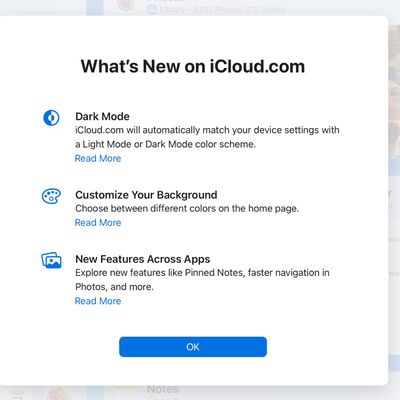
Task: Click the blurred Notes label behind the dialog
Action: coord(163,389)
